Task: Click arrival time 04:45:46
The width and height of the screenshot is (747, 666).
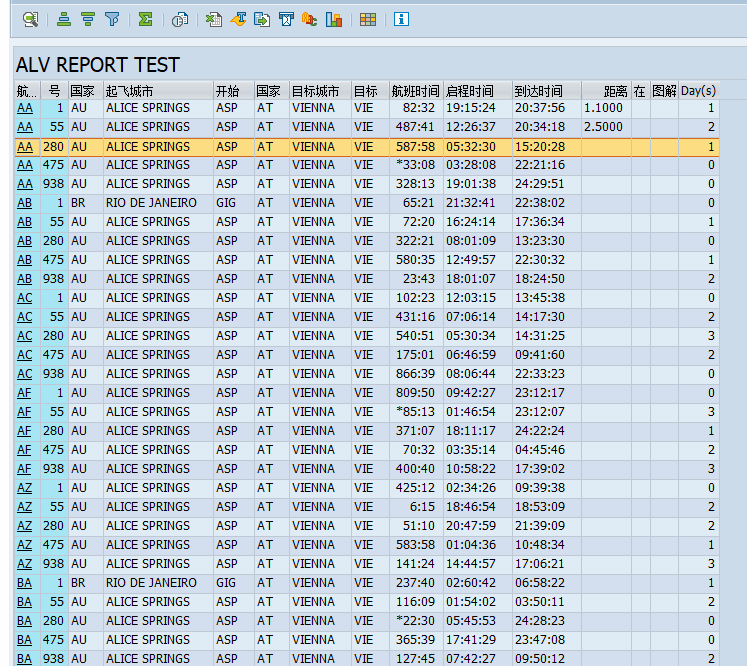Action: click(540, 450)
